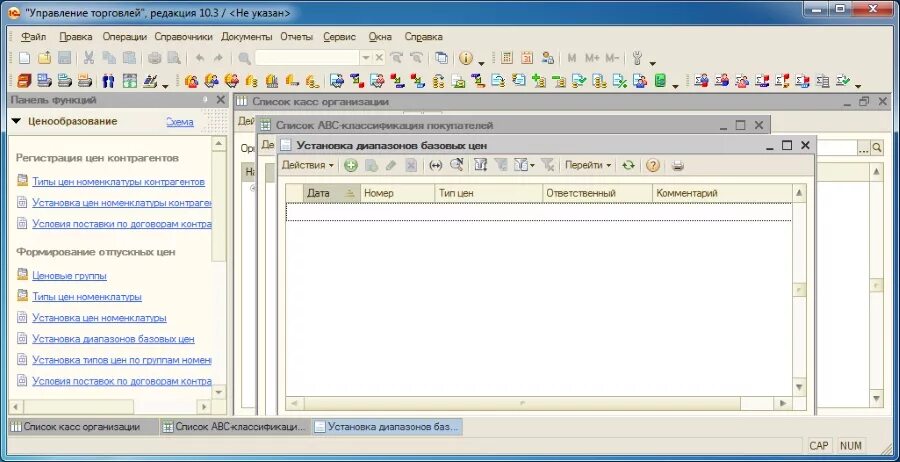Open the calendar icon
Image resolution: width=900 pixels, height=462 pixels.
pyautogui.click(x=527, y=58)
